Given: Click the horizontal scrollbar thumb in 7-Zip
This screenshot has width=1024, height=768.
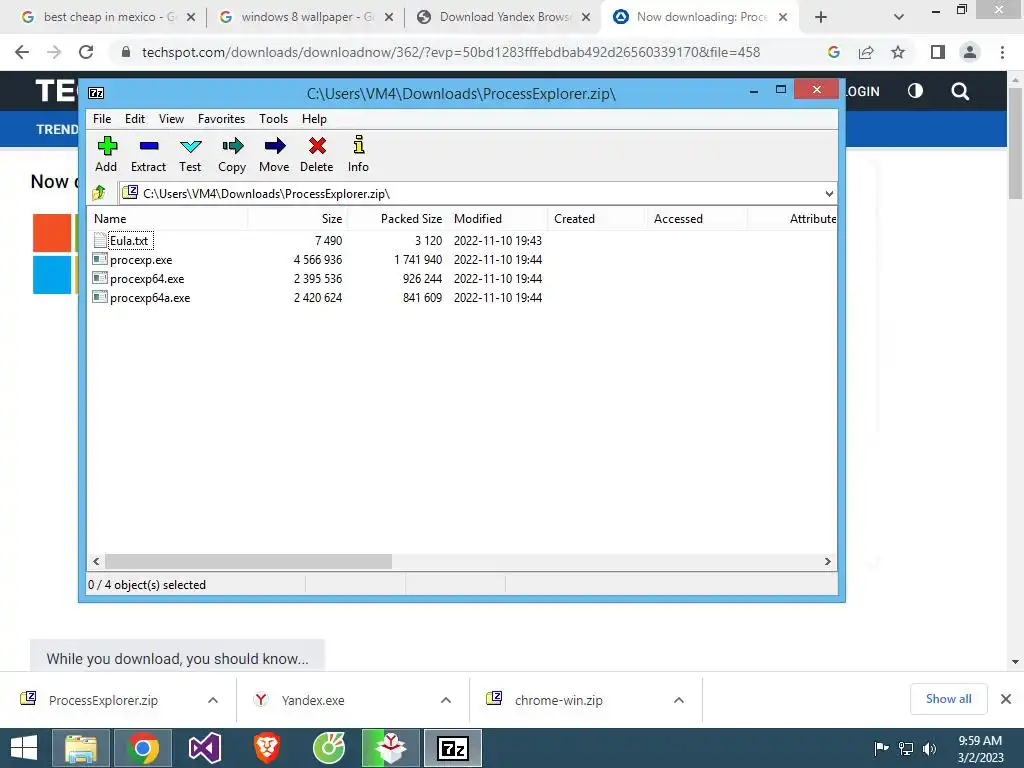Looking at the screenshot, I should point(248,562).
